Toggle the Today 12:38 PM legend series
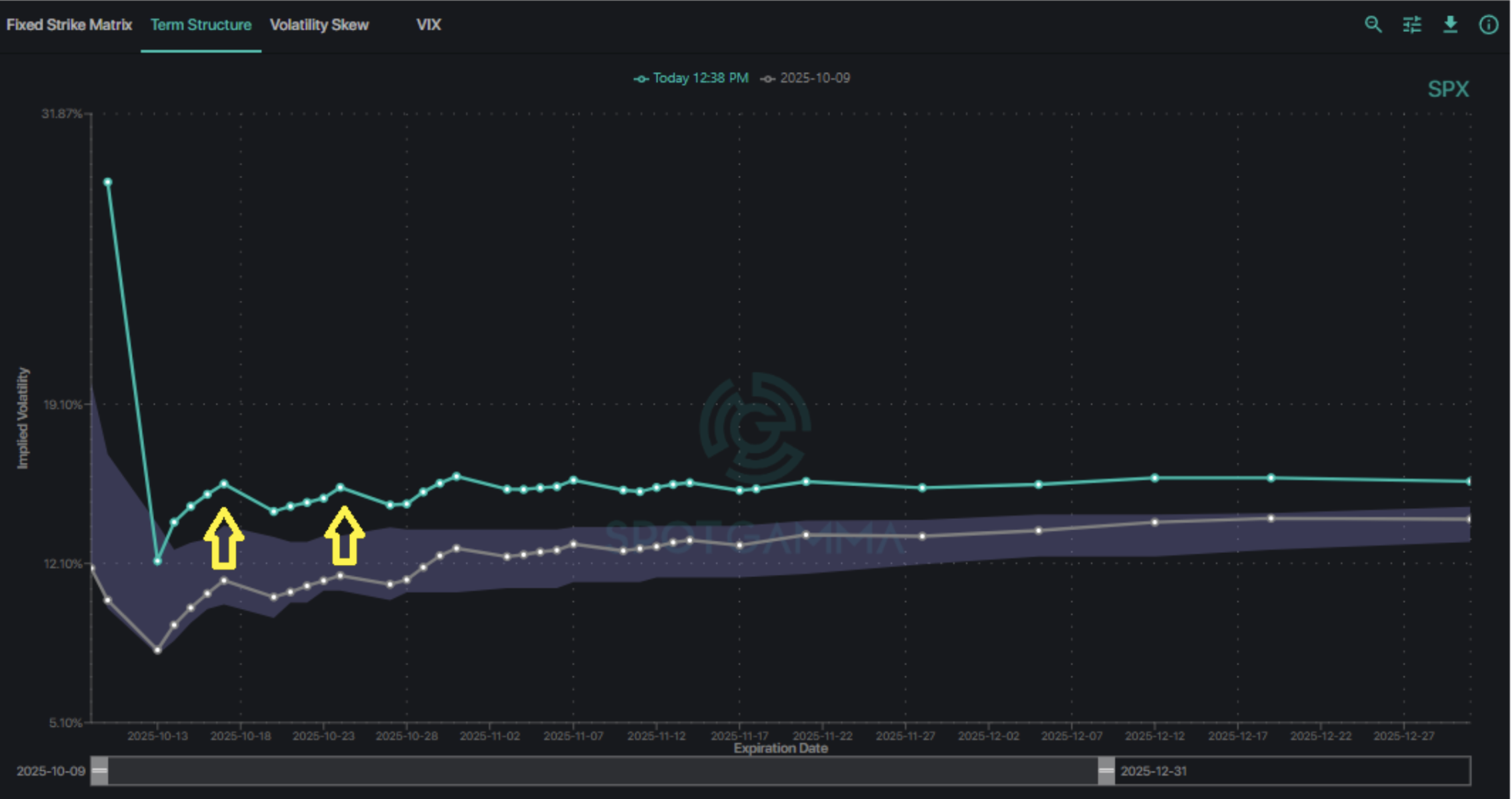The height and width of the screenshot is (799, 1512). click(x=691, y=78)
